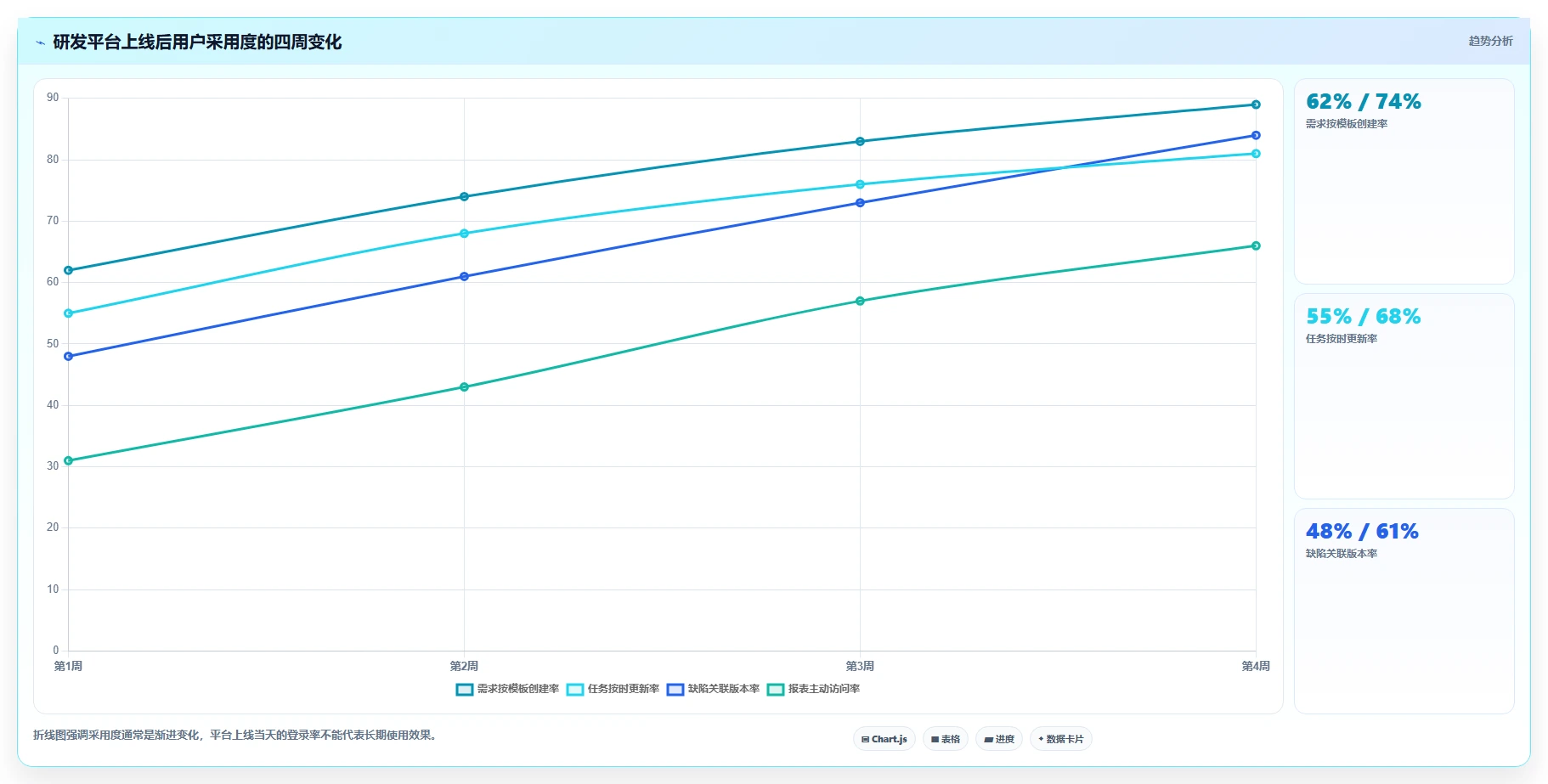Image resolution: width=1548 pixels, height=784 pixels.
Task: Click the 第2周 point at 43 on 报表主动访问率 line
Action: coord(464,387)
